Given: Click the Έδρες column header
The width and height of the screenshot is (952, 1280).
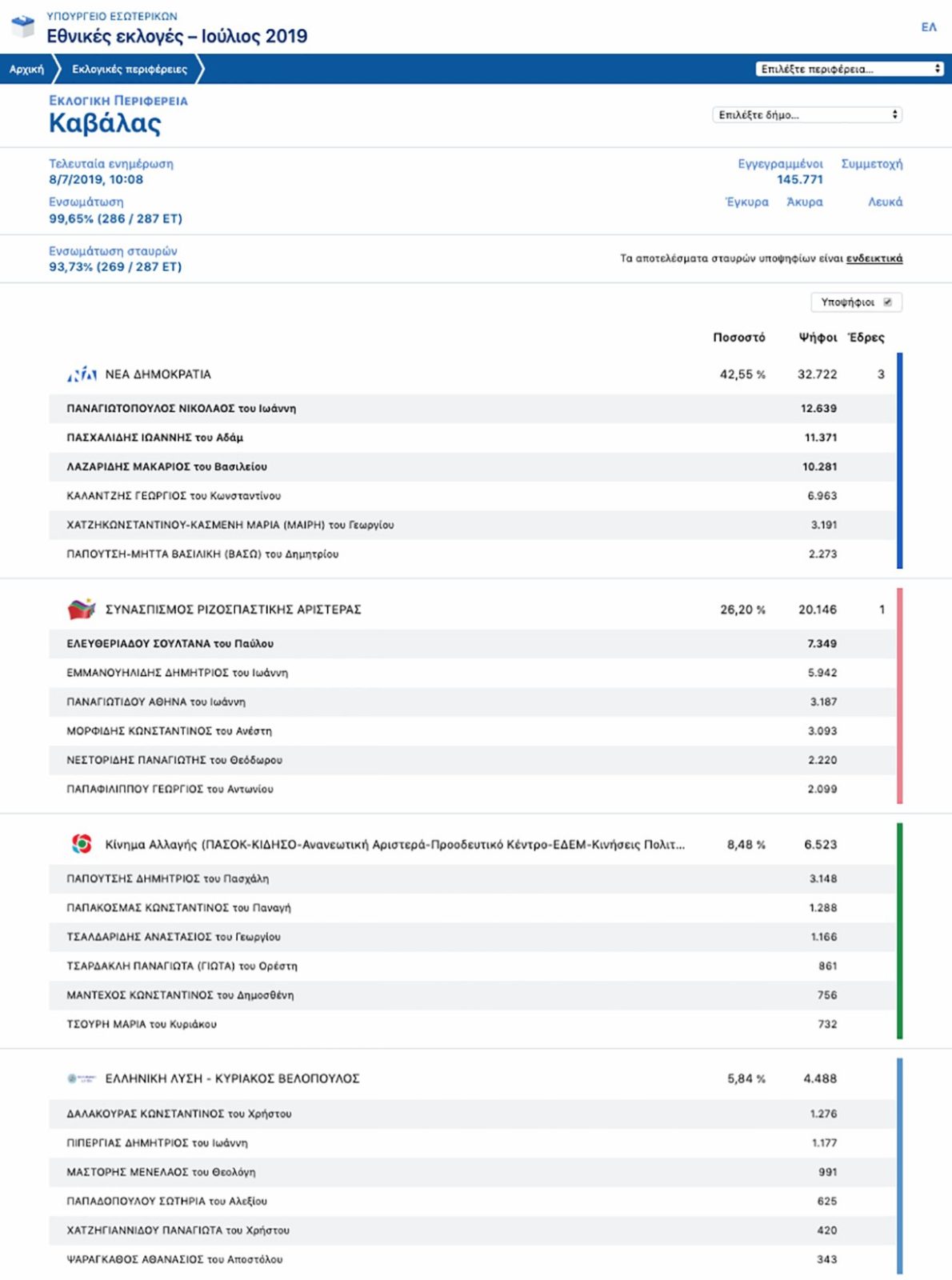Looking at the screenshot, I should pyautogui.click(x=866, y=337).
